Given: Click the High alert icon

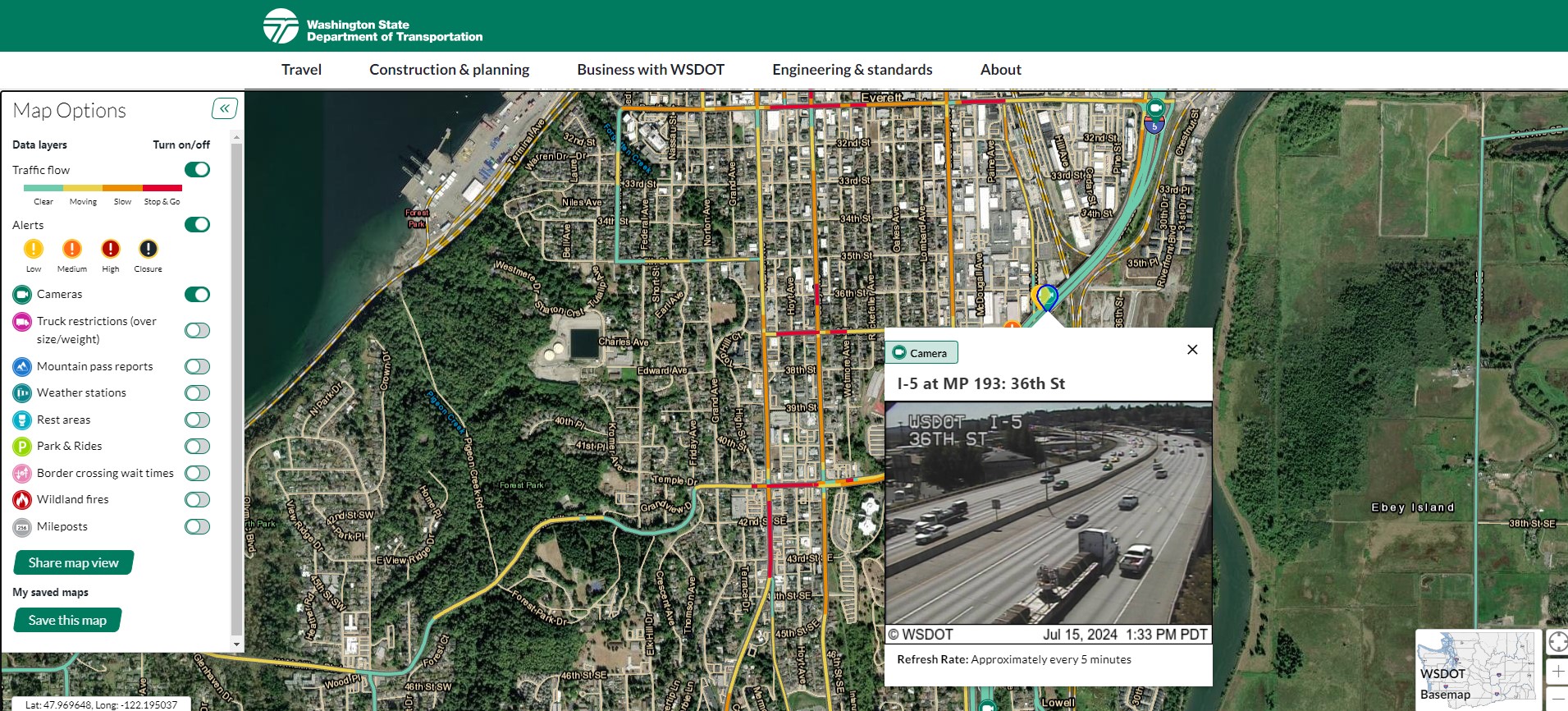Looking at the screenshot, I should click(x=111, y=249).
